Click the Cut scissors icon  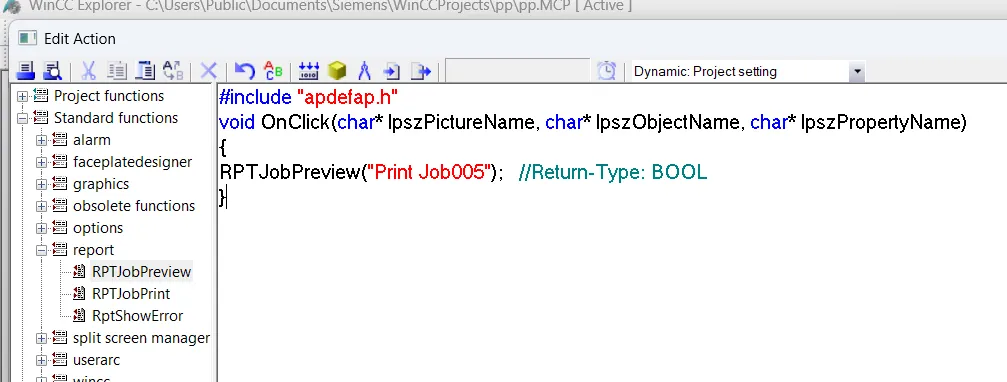pos(89,71)
